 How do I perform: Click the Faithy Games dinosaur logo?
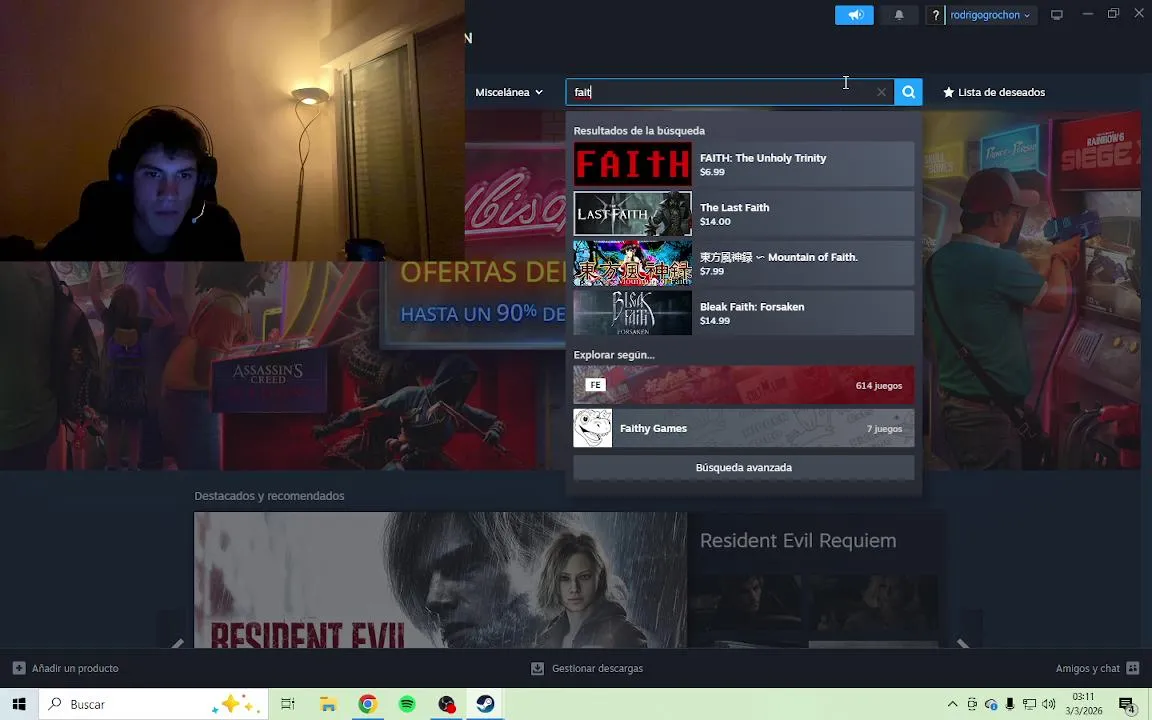[x=592, y=428]
